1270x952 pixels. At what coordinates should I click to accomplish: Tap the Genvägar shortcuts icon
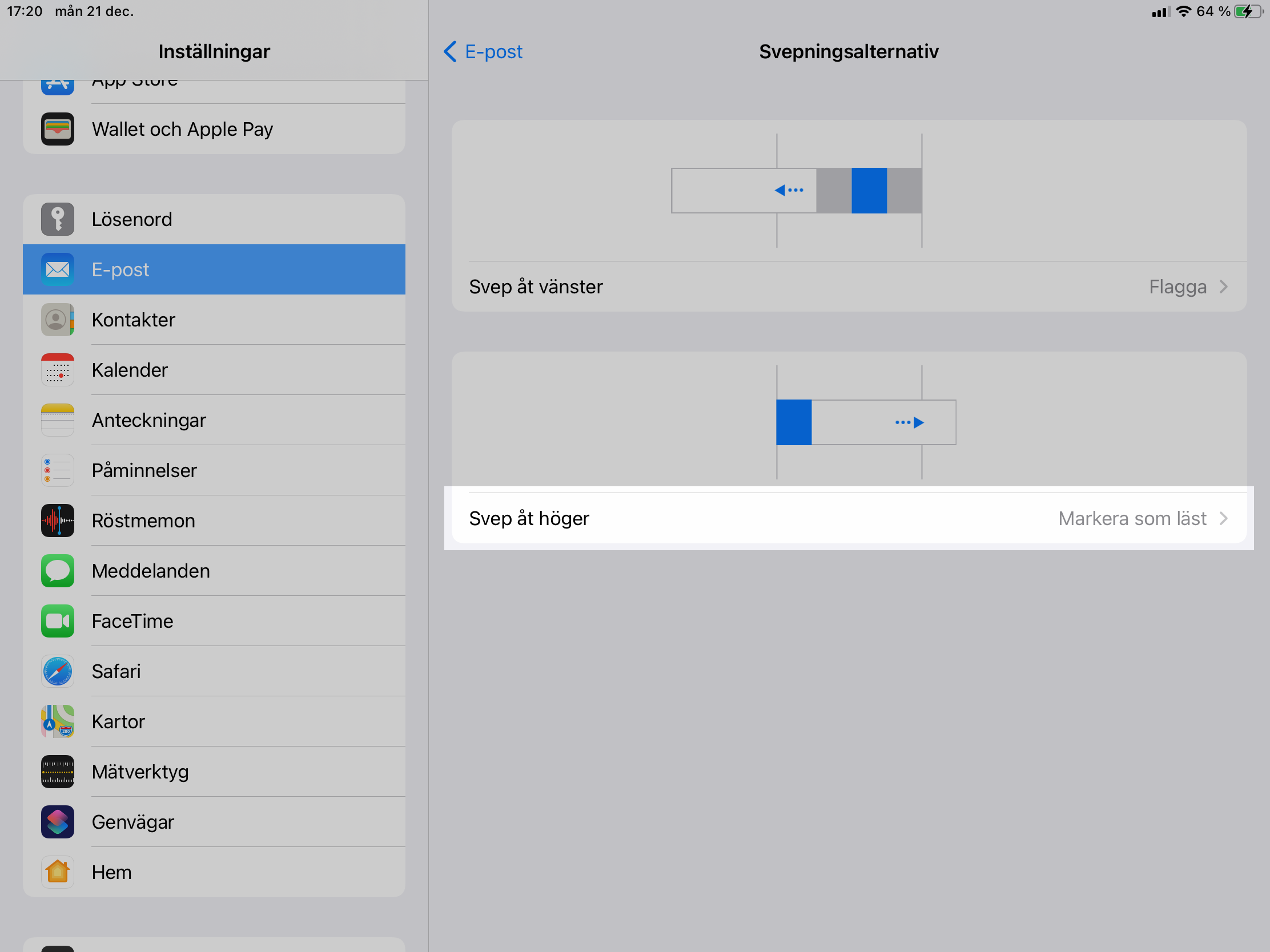click(58, 822)
